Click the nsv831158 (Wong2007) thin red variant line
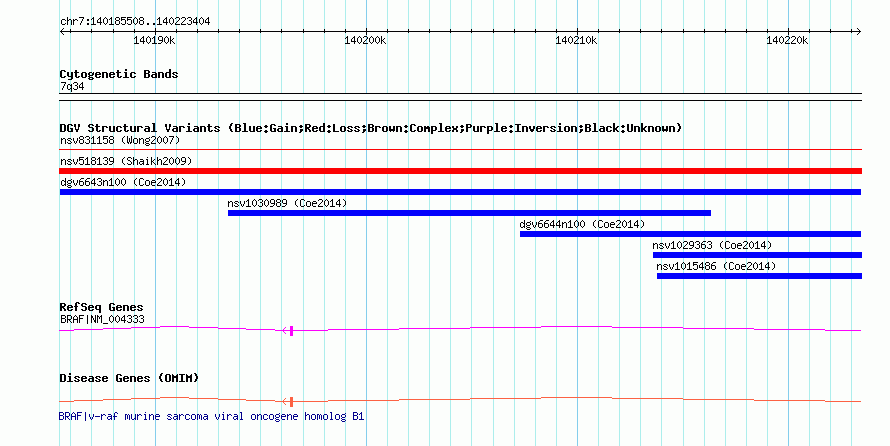 point(460,150)
